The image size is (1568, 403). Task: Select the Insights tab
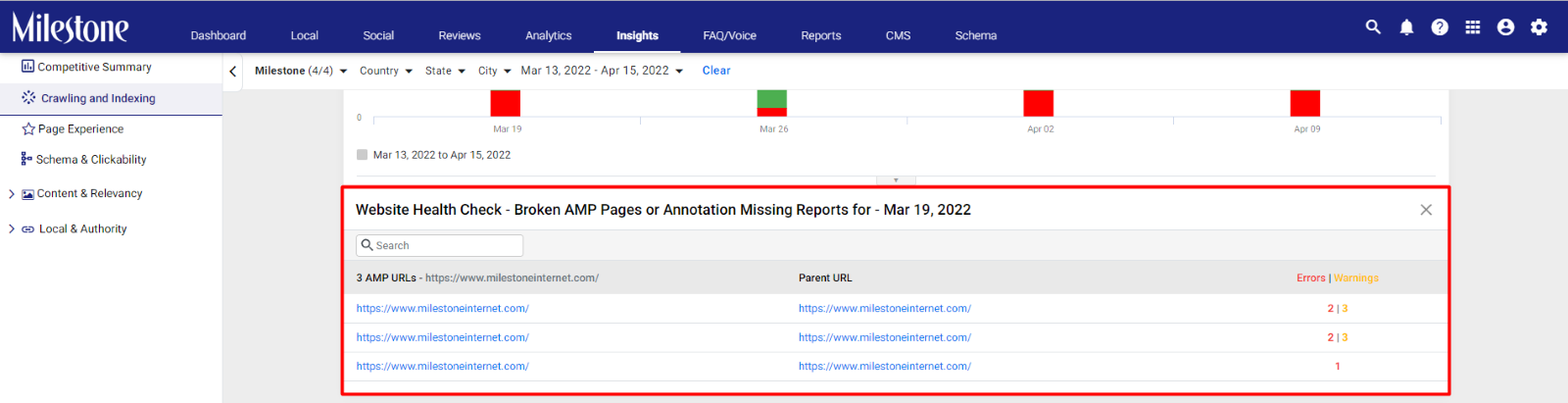[x=637, y=35]
